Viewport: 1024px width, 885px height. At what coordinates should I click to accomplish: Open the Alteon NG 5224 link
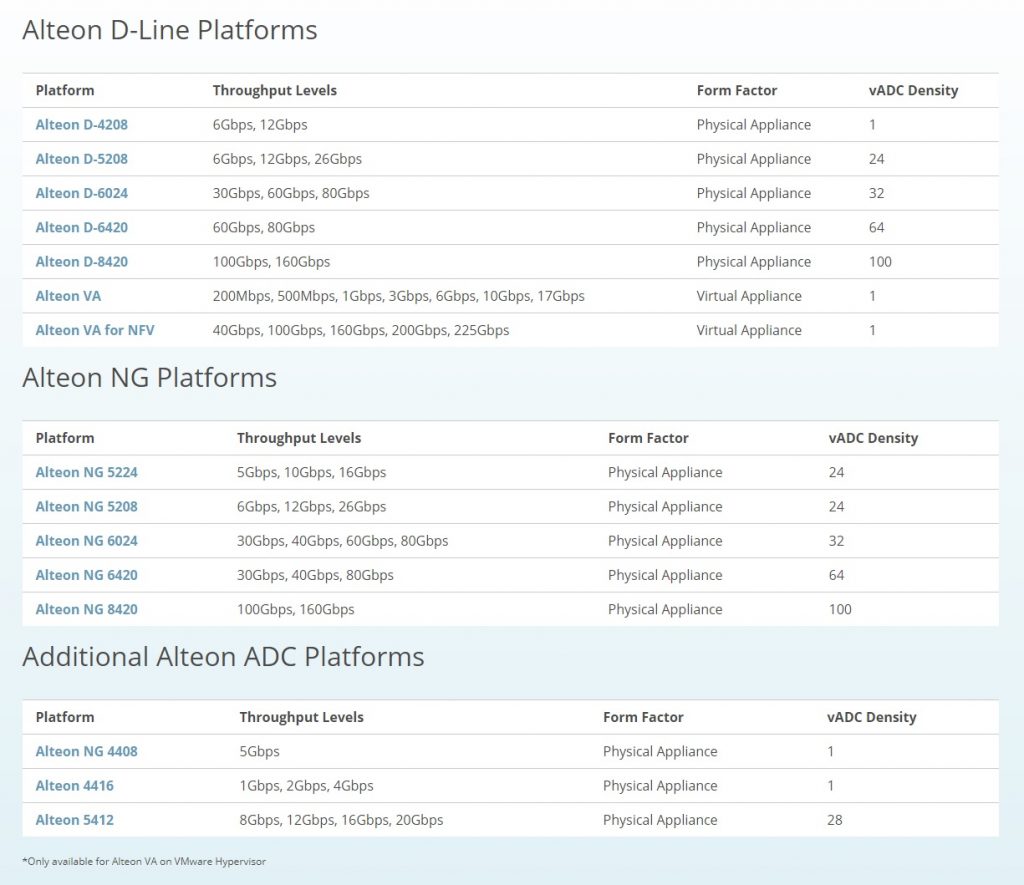click(x=87, y=472)
